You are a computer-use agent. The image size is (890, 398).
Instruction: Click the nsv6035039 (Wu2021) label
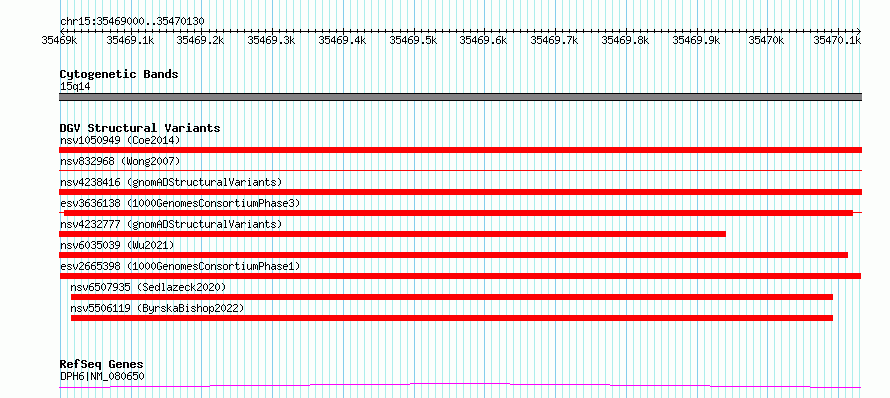(117, 245)
